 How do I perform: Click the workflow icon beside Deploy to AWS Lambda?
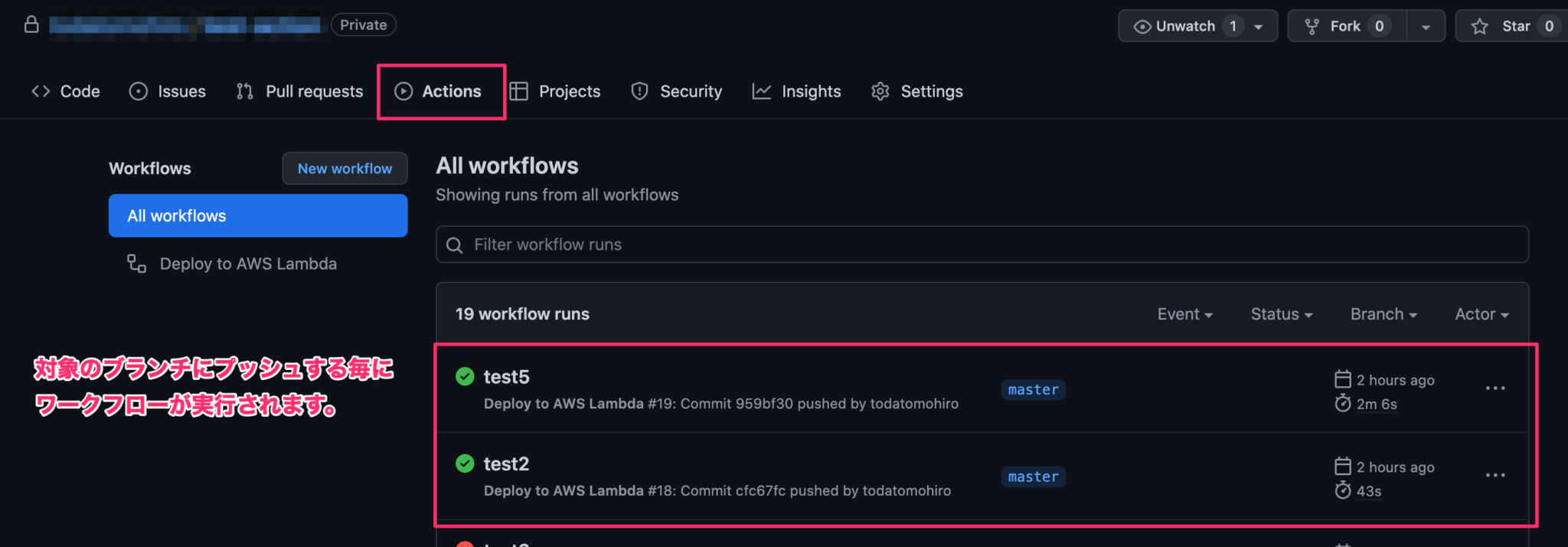coord(136,264)
